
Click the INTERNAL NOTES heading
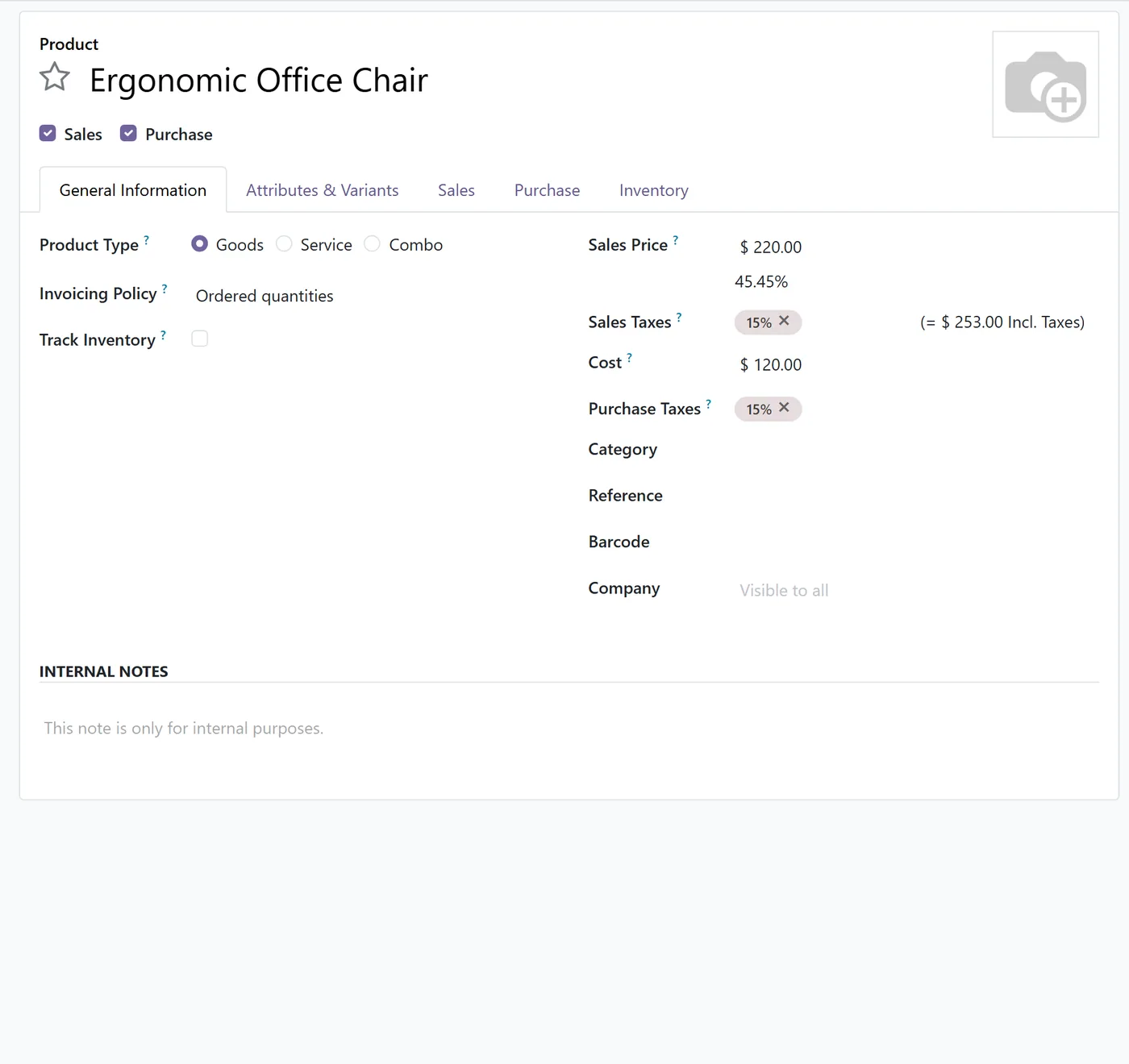tap(104, 671)
